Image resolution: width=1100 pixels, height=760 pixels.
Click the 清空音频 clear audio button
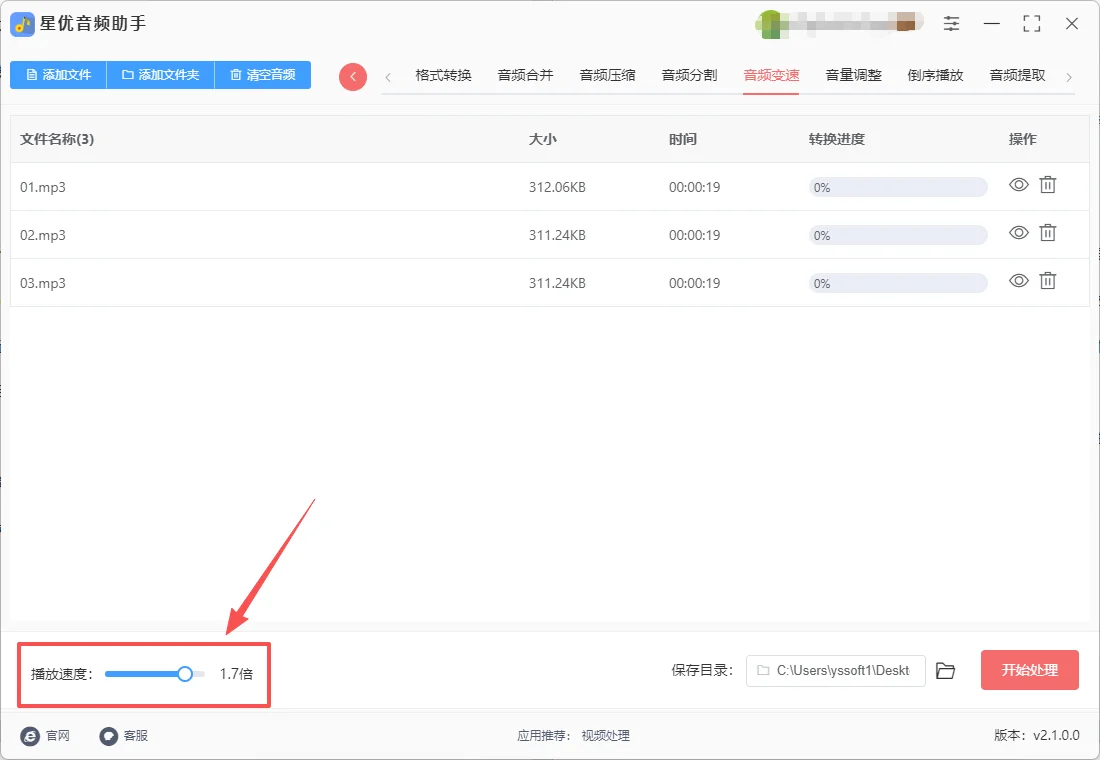pyautogui.click(x=262, y=75)
